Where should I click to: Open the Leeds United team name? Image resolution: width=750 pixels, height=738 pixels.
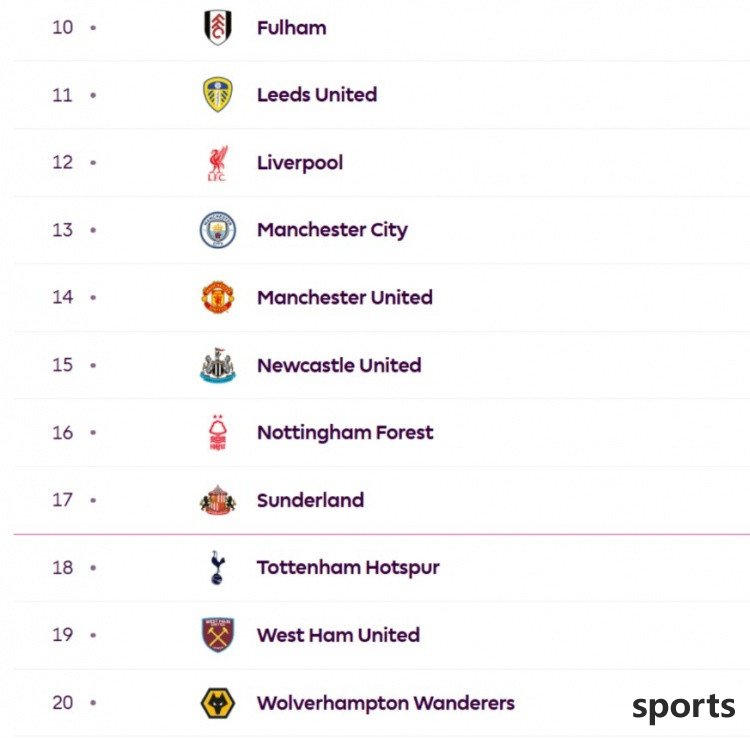(x=317, y=95)
